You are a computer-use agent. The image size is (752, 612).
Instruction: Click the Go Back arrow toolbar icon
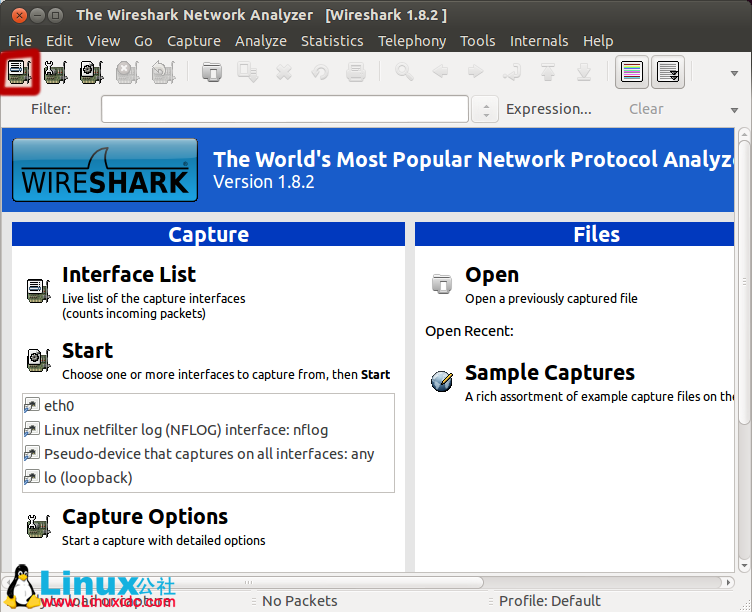pos(440,72)
